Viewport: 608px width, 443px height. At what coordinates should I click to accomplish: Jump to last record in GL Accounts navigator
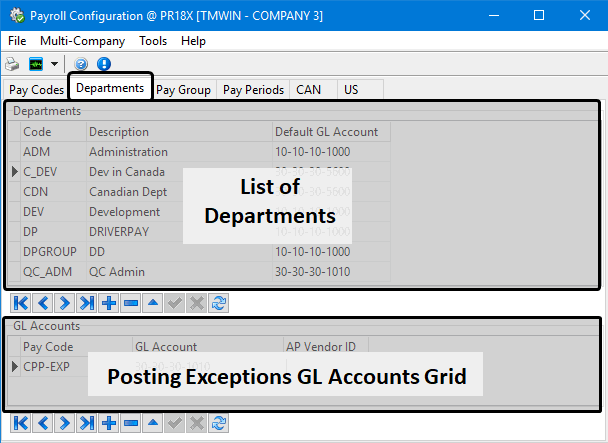click(87, 423)
